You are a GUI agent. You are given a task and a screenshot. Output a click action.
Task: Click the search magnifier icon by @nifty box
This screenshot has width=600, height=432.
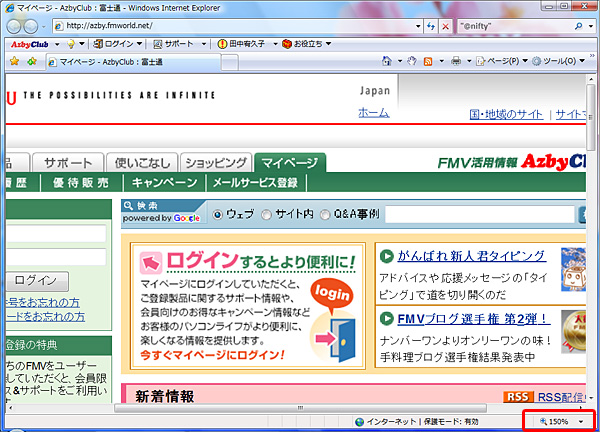click(579, 26)
